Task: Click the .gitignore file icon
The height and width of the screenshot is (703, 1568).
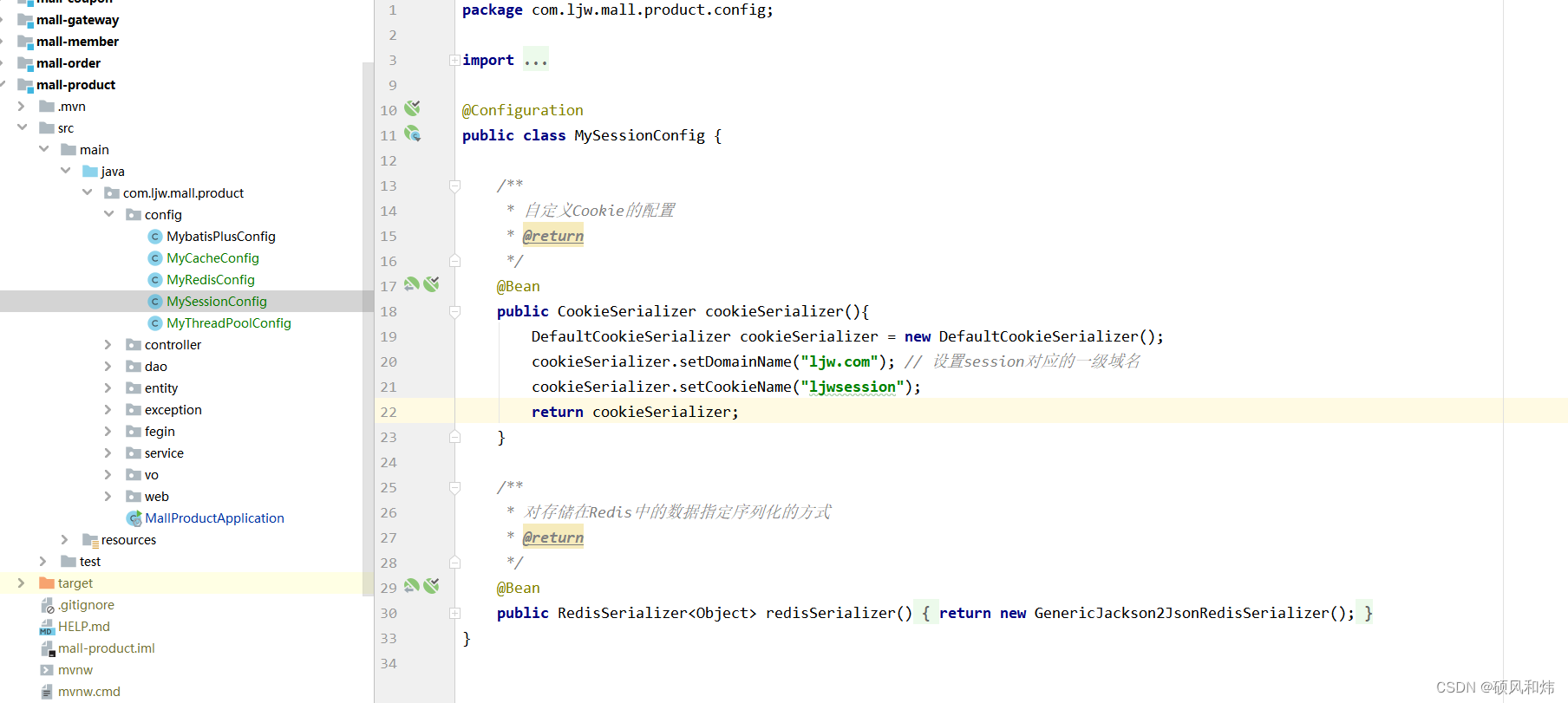Action: click(47, 605)
